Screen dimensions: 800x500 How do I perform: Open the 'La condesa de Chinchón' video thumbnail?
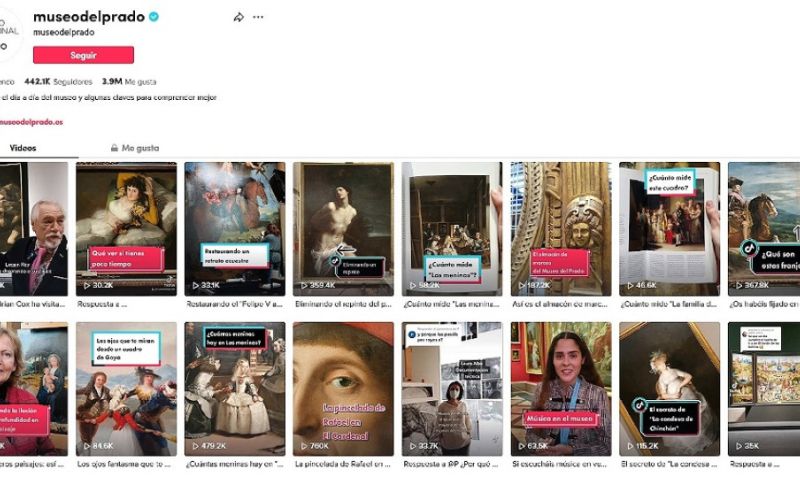click(x=669, y=389)
